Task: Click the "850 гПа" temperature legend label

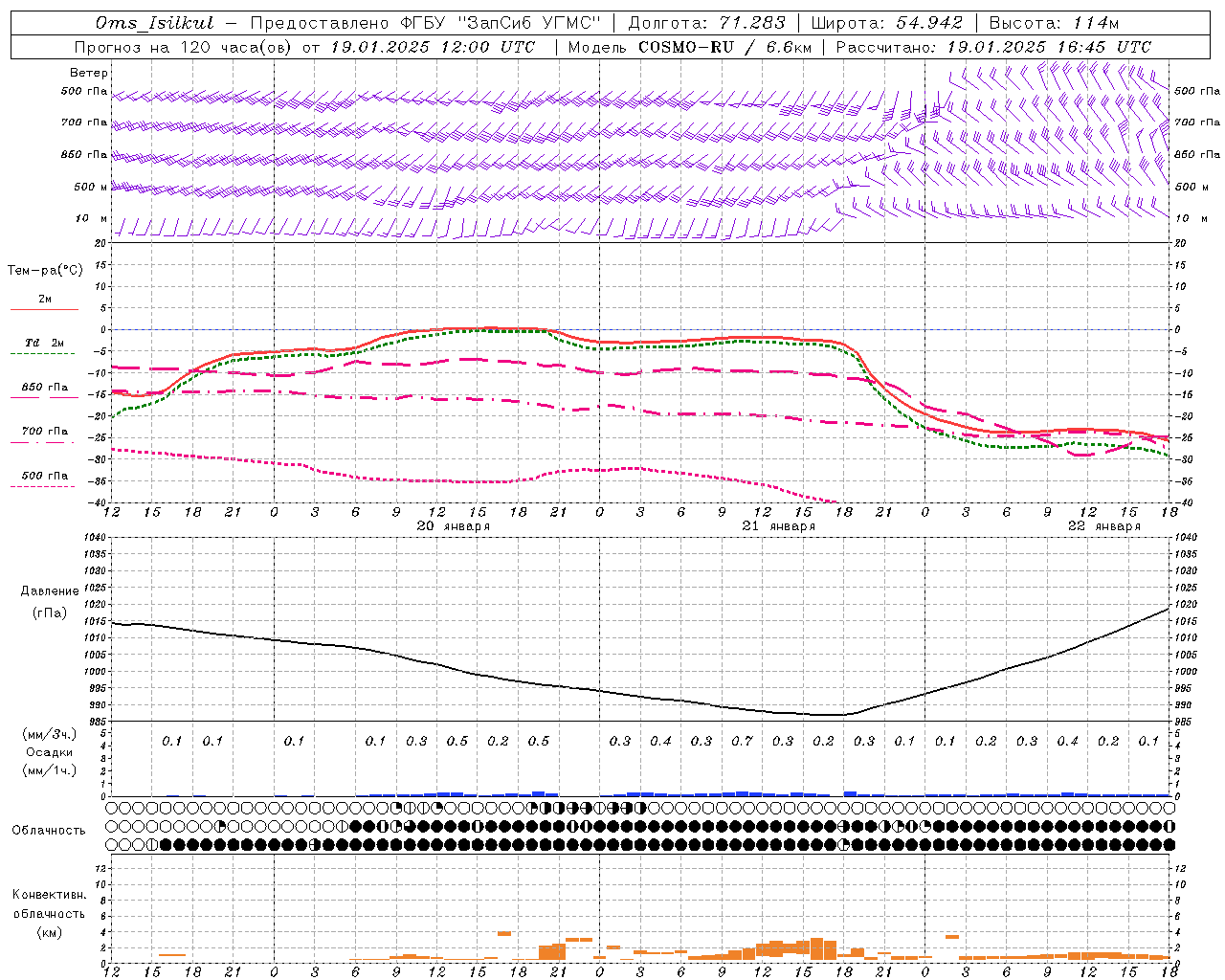Action: [x=45, y=388]
